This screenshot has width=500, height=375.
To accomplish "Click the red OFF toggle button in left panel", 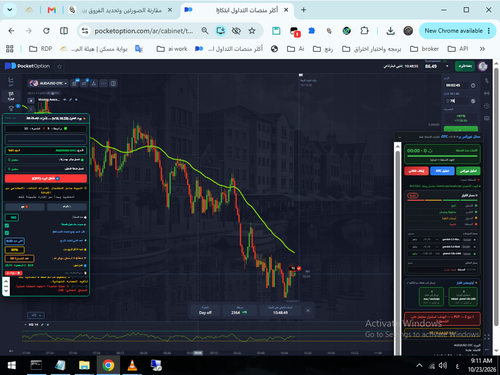I will pyautogui.click(x=46, y=179).
